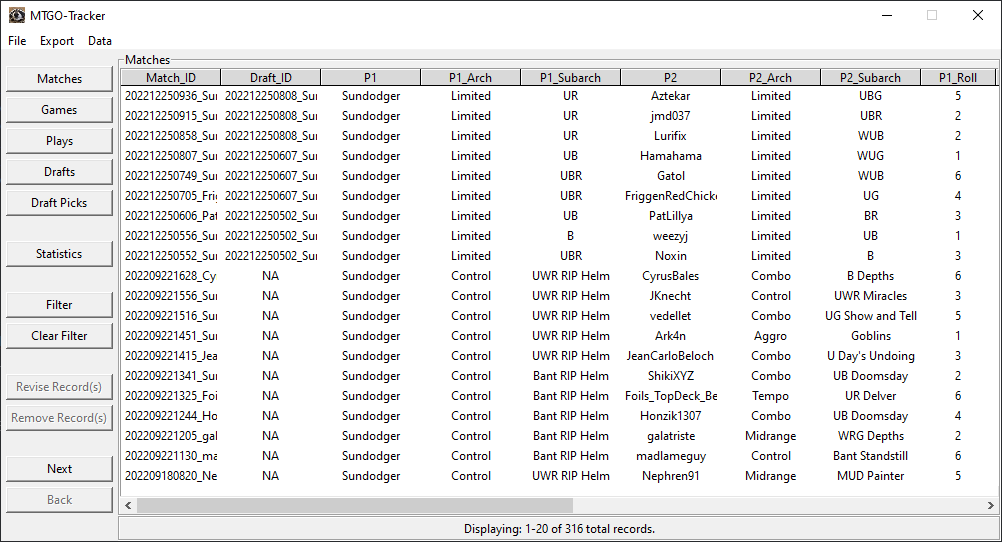The image size is (1002, 542).
Task: Click the P2_Arch column header
Action: tap(770, 77)
